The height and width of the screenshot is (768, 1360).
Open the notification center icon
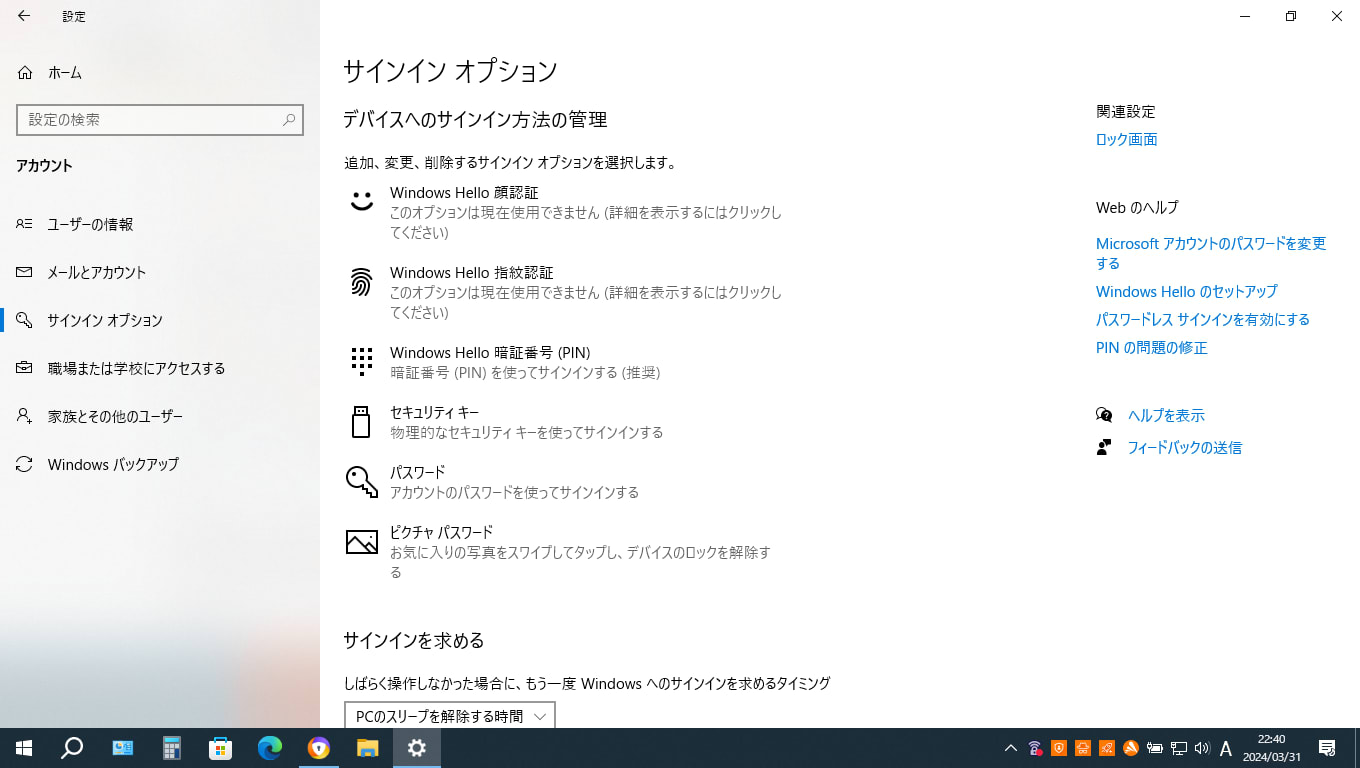click(1328, 748)
